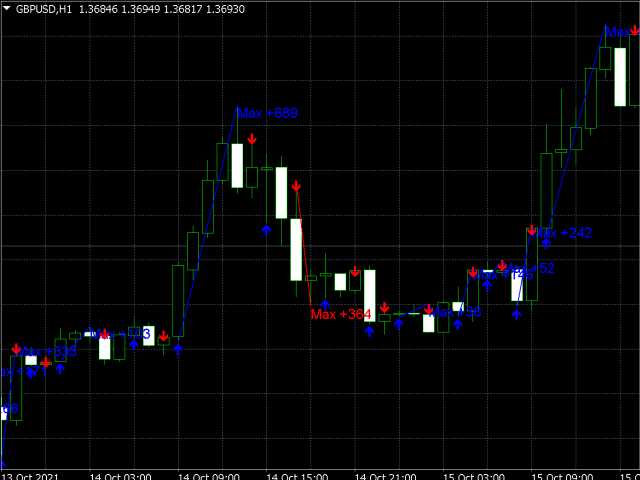Click the red down arrow left of Max +333
Image resolution: width=640 pixels, height=480 pixels.
16,349
